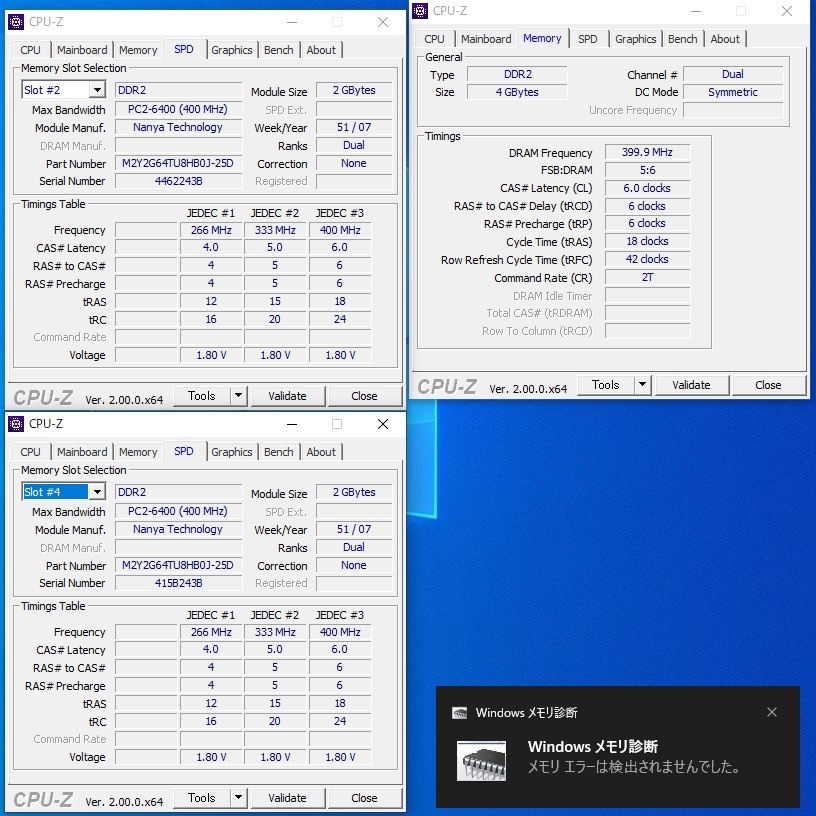Switch to CPU tab in Slot #2 window
This screenshot has width=816, height=816.
pyautogui.click(x=30, y=50)
